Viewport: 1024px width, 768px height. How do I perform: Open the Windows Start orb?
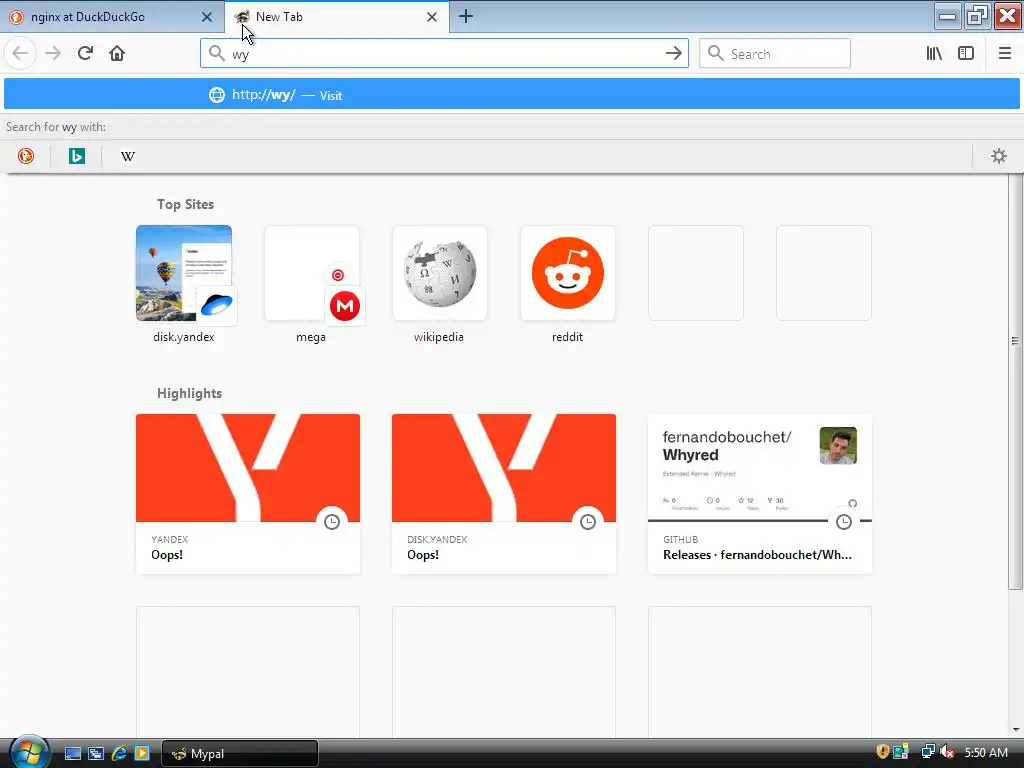tap(30, 752)
